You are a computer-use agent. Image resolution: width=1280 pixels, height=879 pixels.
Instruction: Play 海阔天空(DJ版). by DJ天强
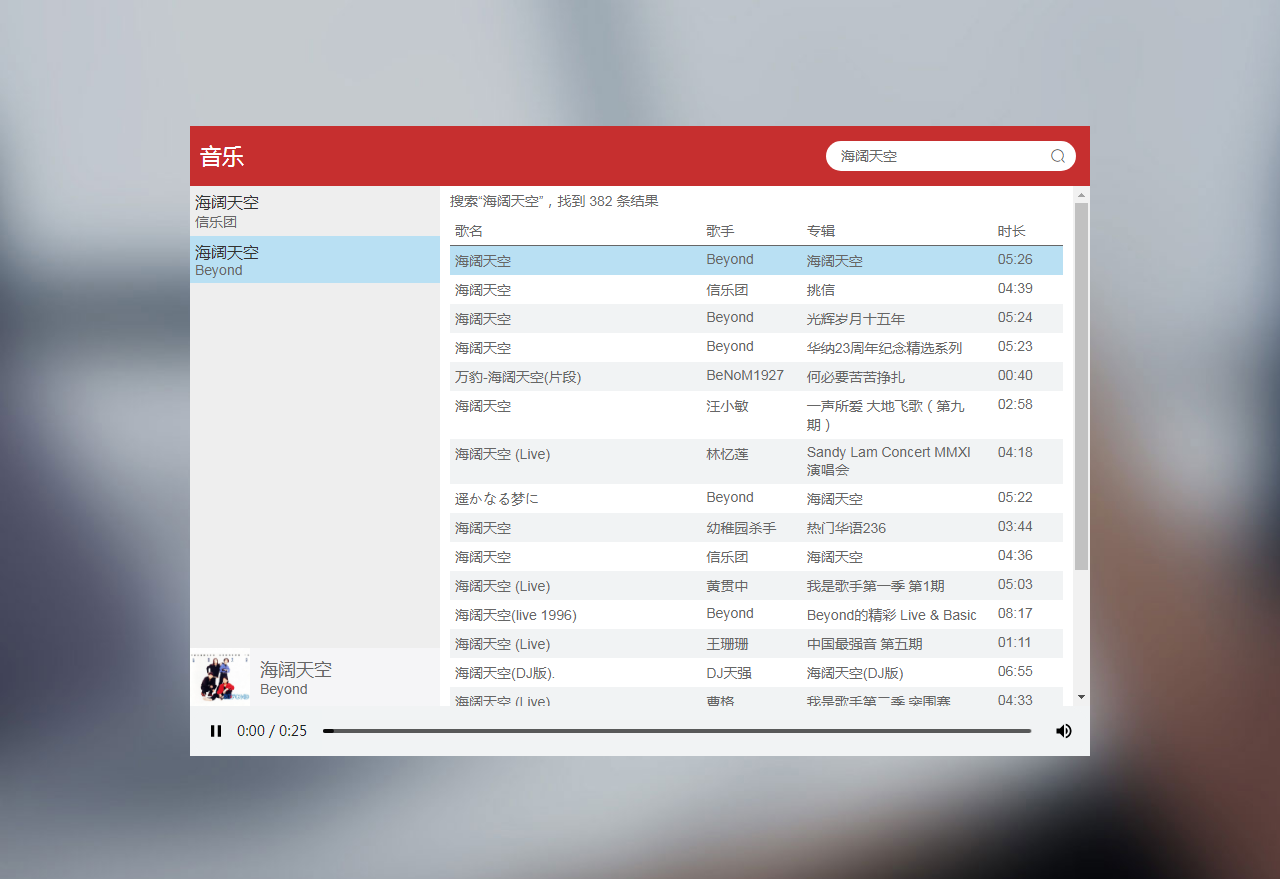pos(505,673)
